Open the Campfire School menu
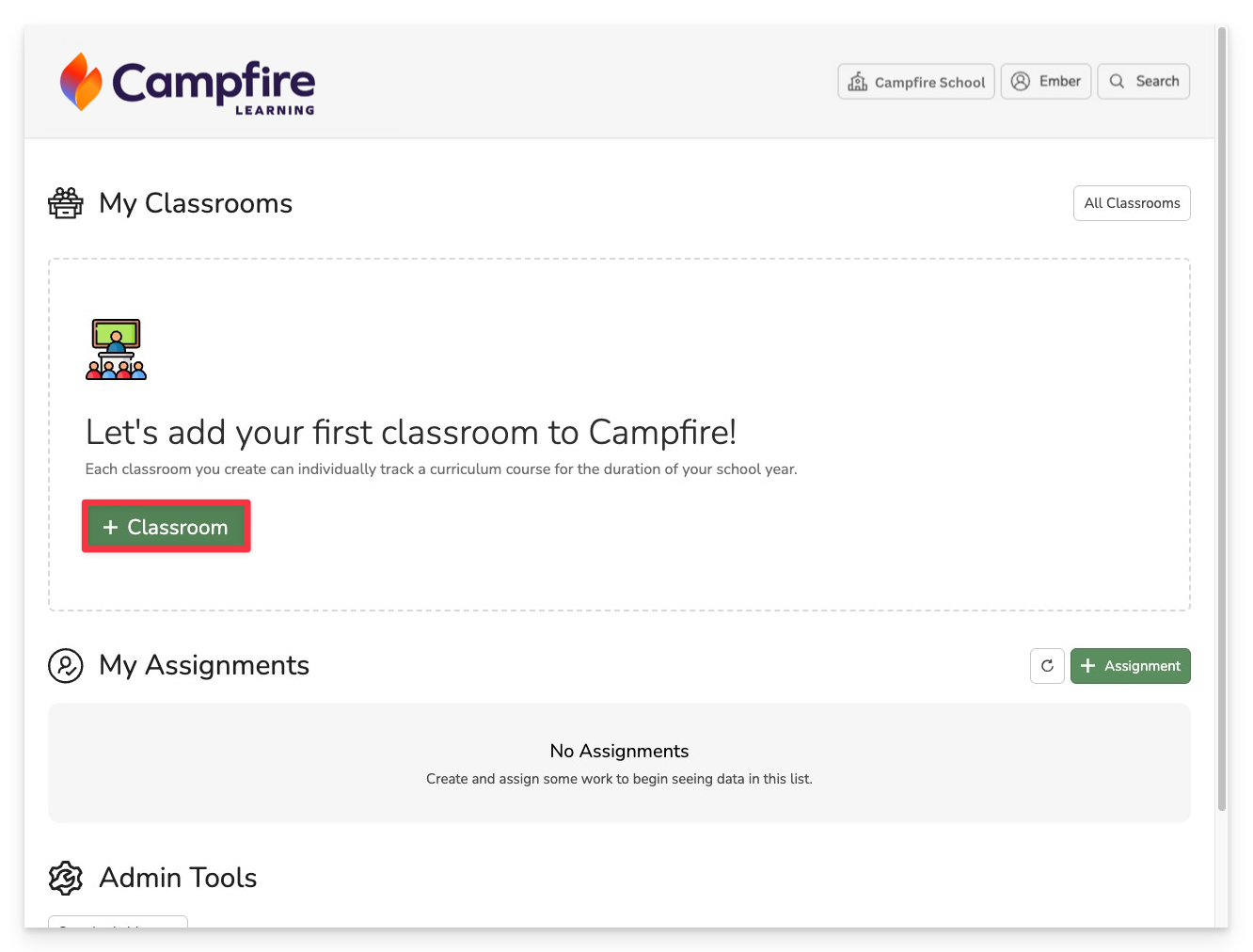 tap(916, 82)
